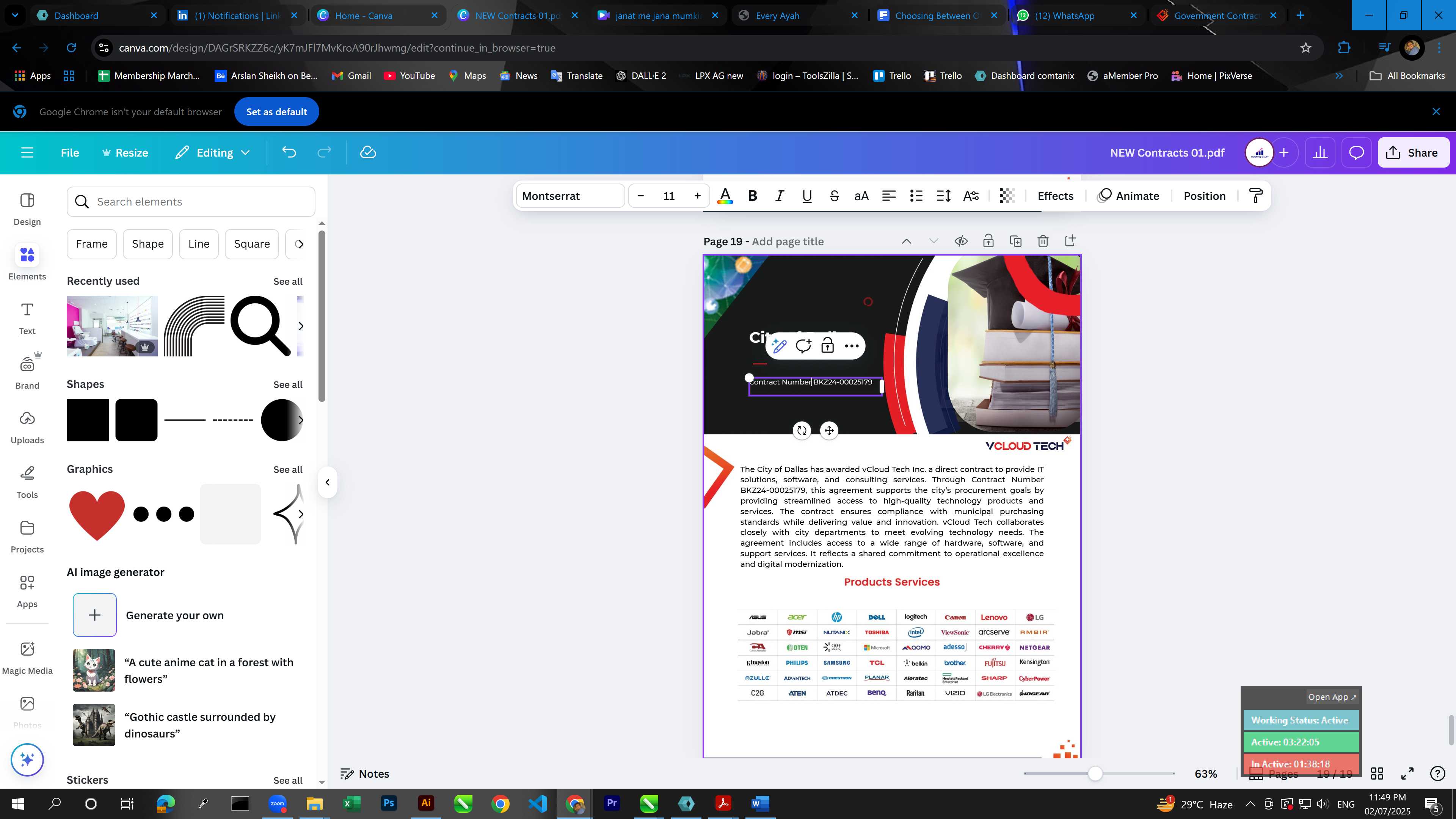Viewport: 1456px width, 819px height.
Task: Open the Montserrat font dropdown
Action: coord(570,196)
